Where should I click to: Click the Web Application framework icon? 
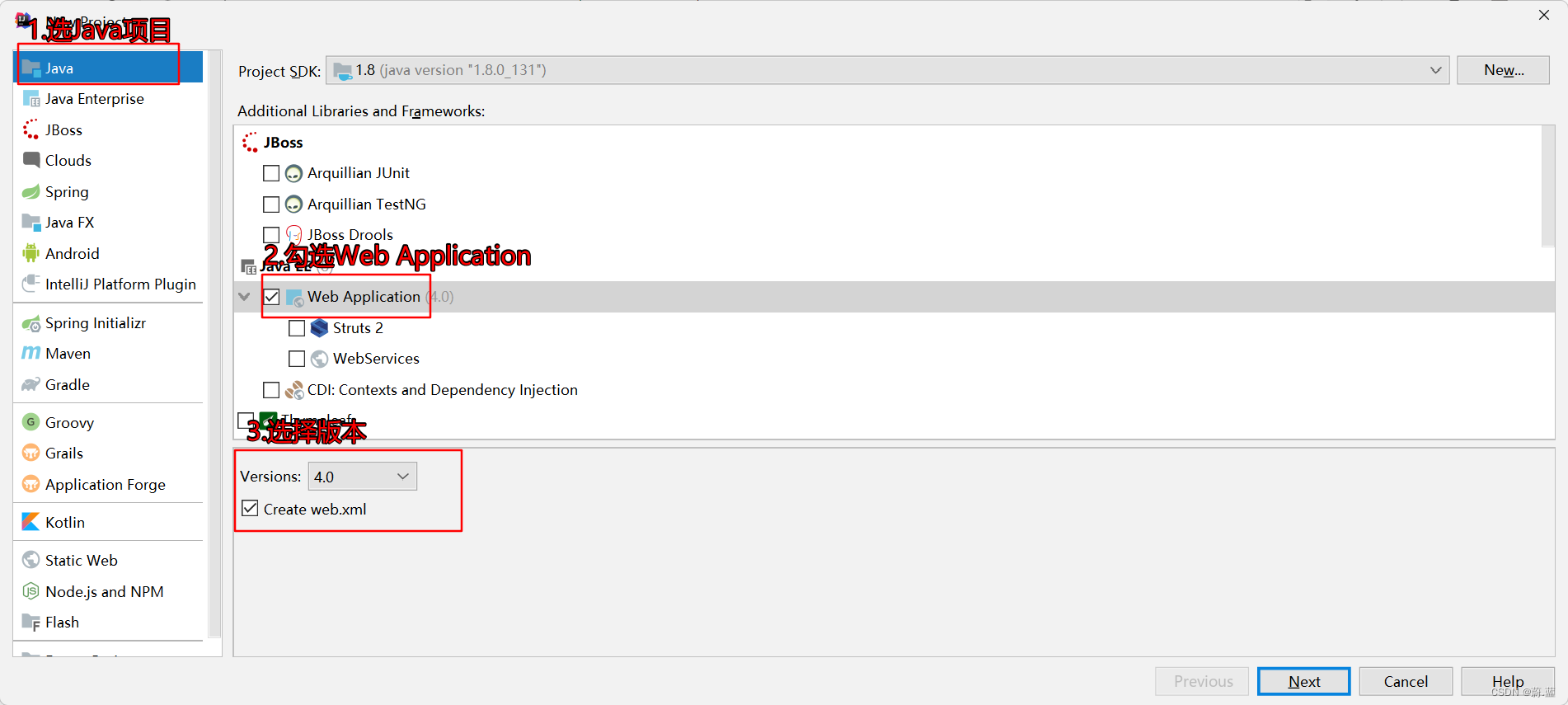coord(294,298)
